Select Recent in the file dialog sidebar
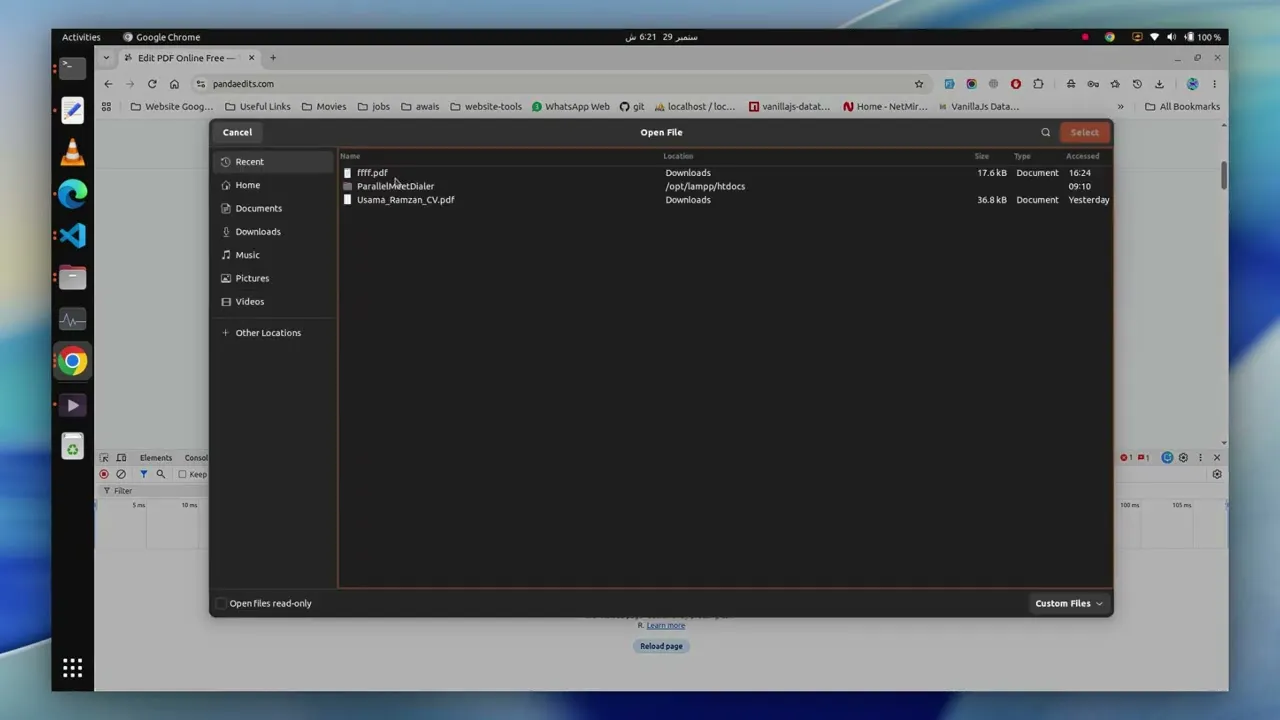Screen dimensions: 1280x720 click(x=273, y=162)
